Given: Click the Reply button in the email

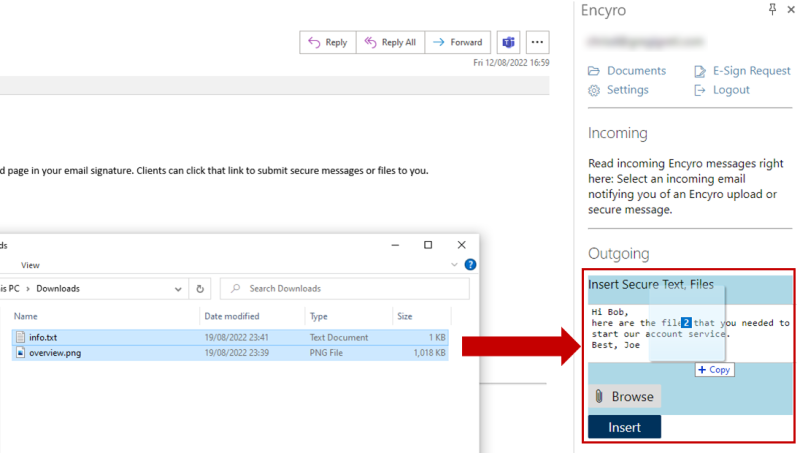Looking at the screenshot, I should (x=328, y=42).
